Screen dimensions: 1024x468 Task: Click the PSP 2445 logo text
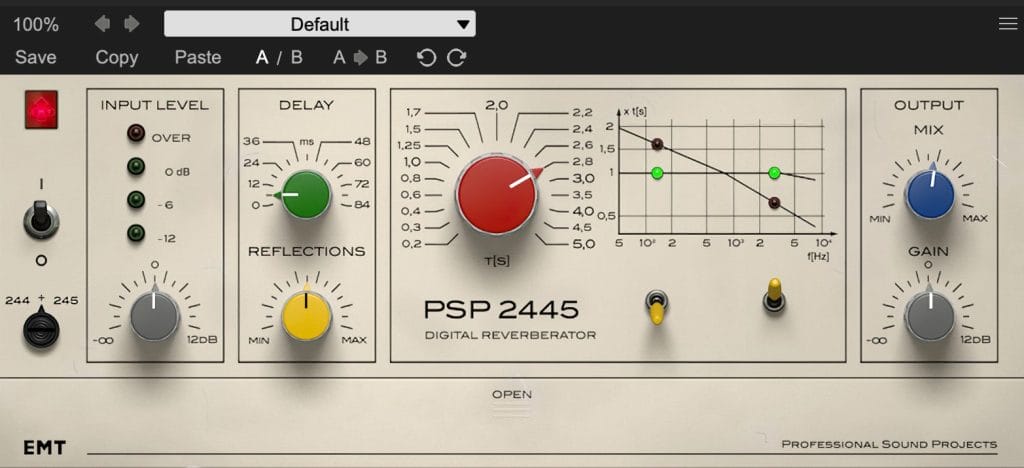(501, 309)
